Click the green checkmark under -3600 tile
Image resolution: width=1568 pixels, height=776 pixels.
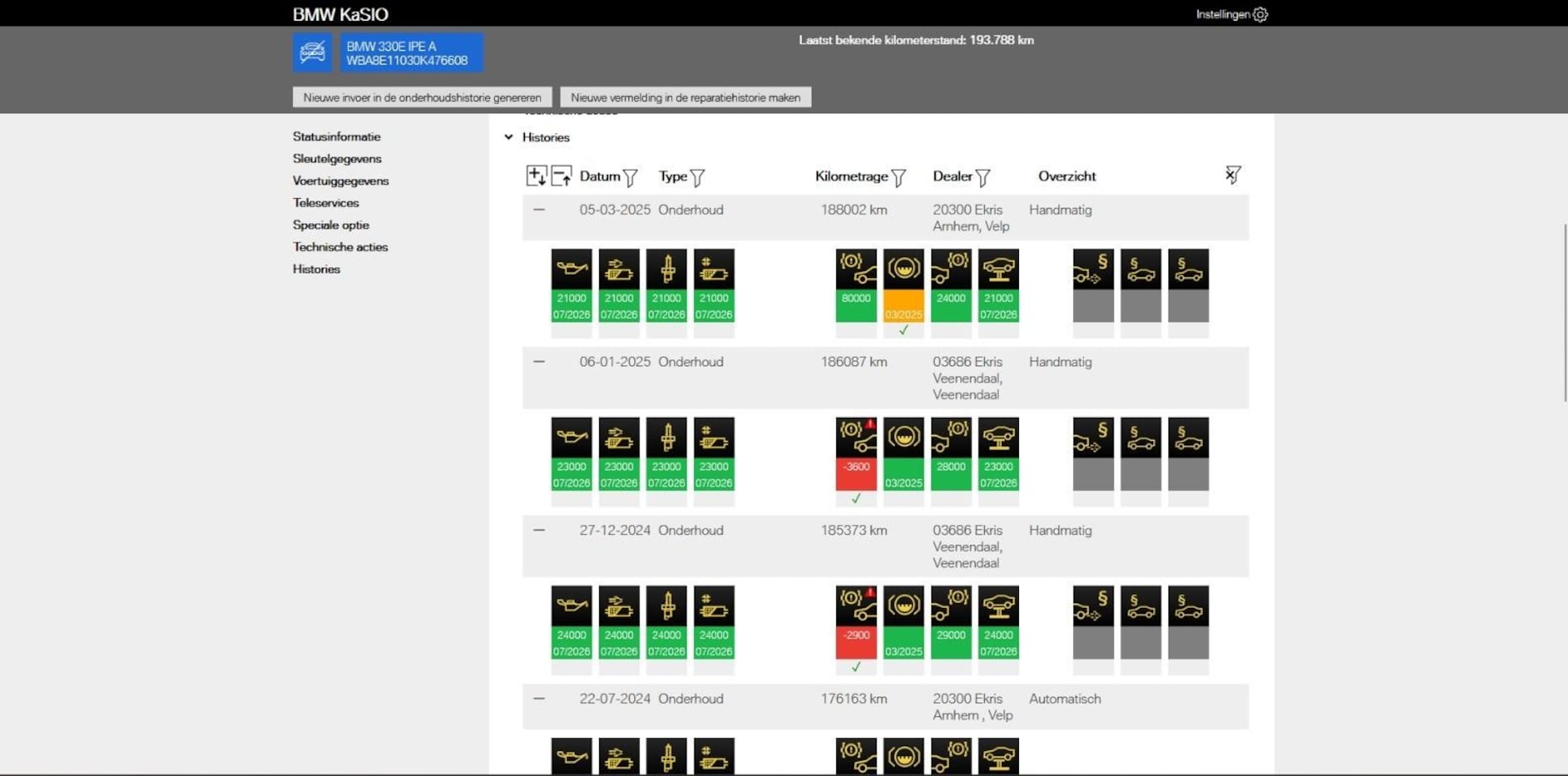pos(856,499)
